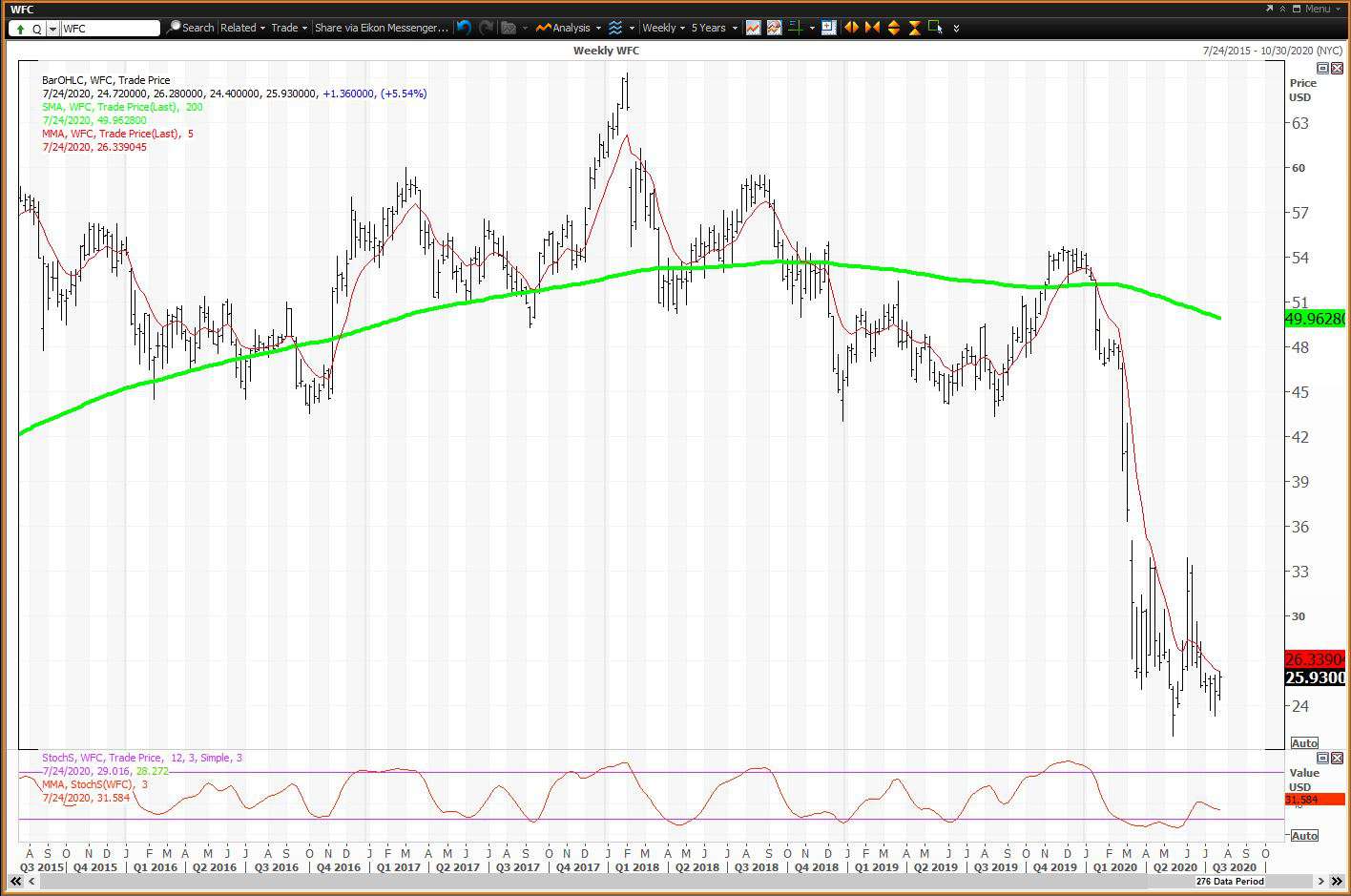Click the blue Undo arrow
Image resolution: width=1351 pixels, height=896 pixels.
point(464,28)
